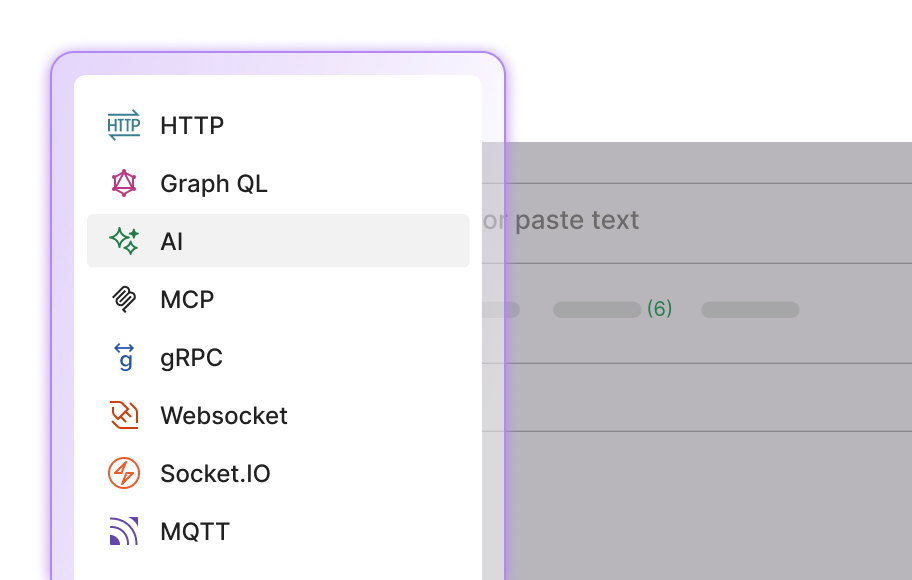
Task: Choose the Socket.IO entry
Action: (x=215, y=474)
